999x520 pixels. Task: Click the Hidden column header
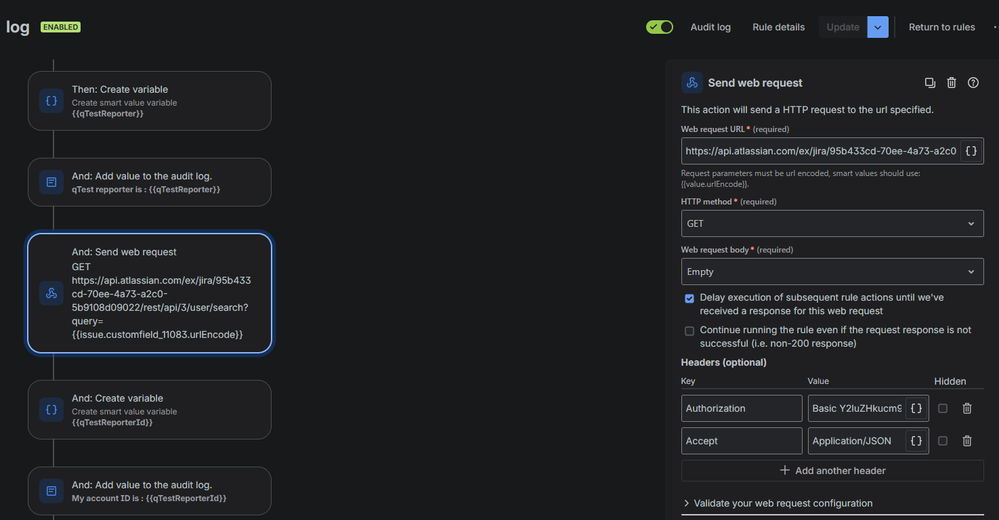pos(950,381)
